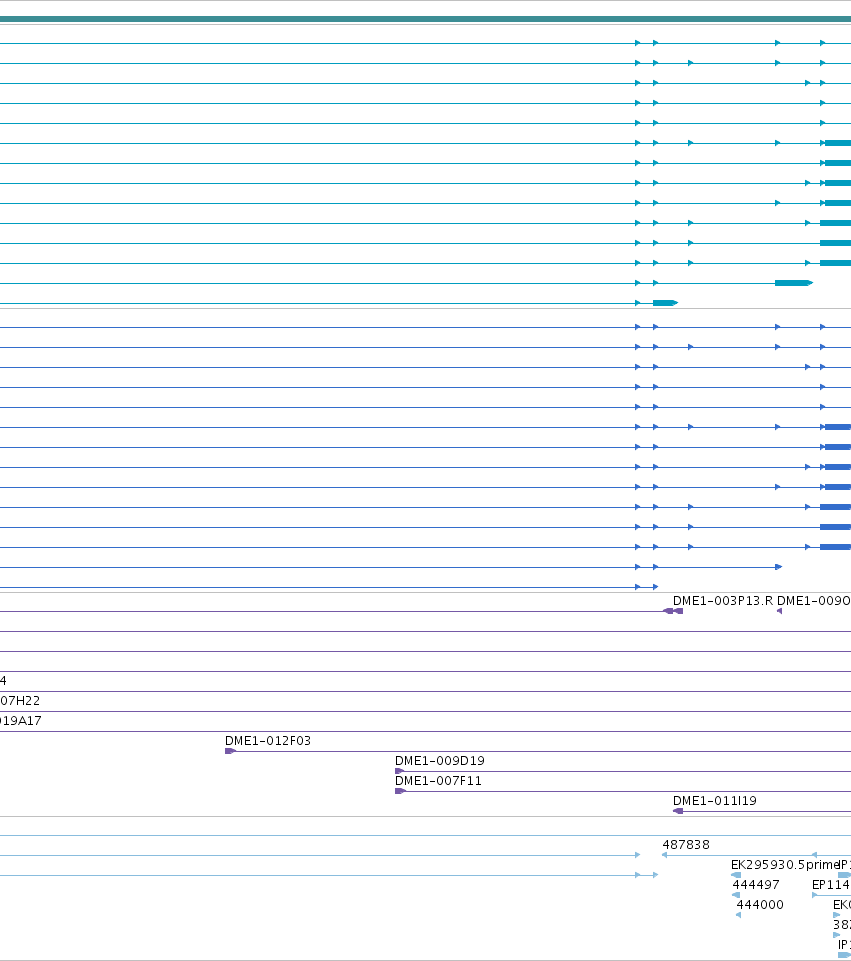Click arrow glyph starting the EP114 feature

(x=814, y=895)
